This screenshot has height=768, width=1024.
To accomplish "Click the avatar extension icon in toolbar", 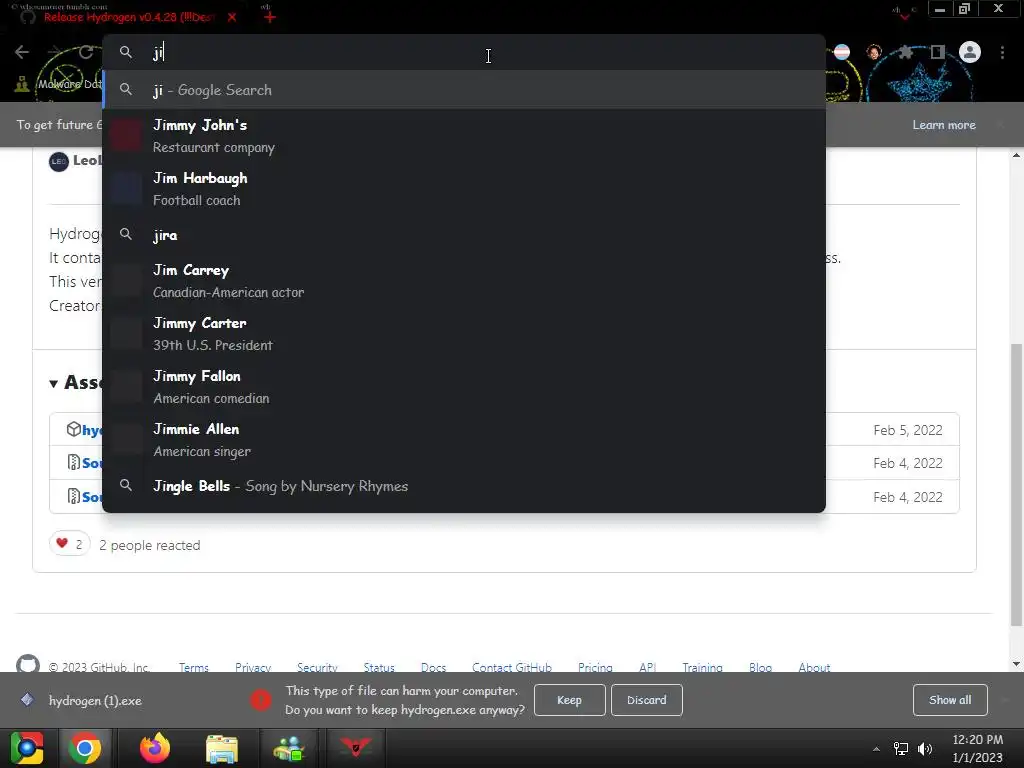I will 874,52.
